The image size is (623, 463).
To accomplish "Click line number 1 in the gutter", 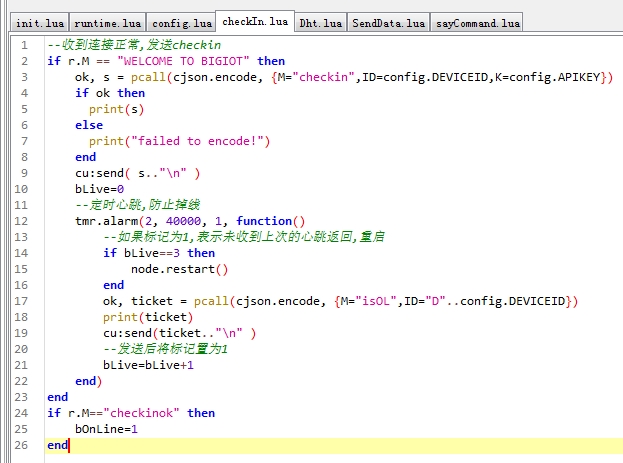I will pos(24,45).
